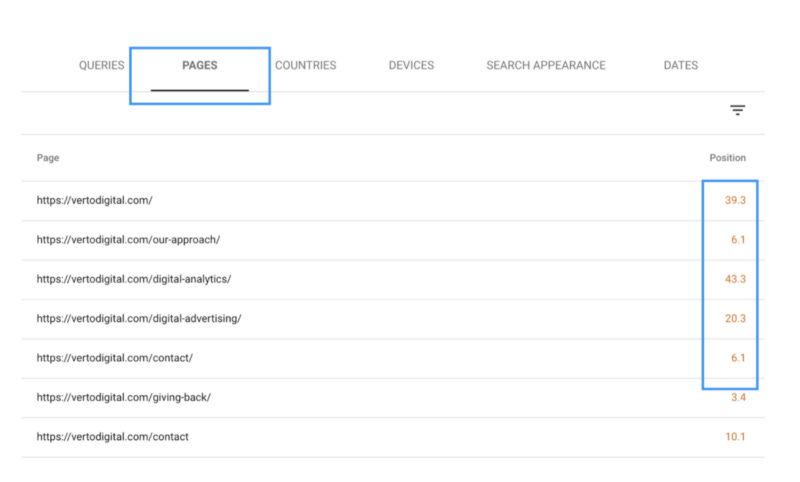Screen dimensions: 800x482
Task: Open the Countries tab
Action: pos(306,65)
